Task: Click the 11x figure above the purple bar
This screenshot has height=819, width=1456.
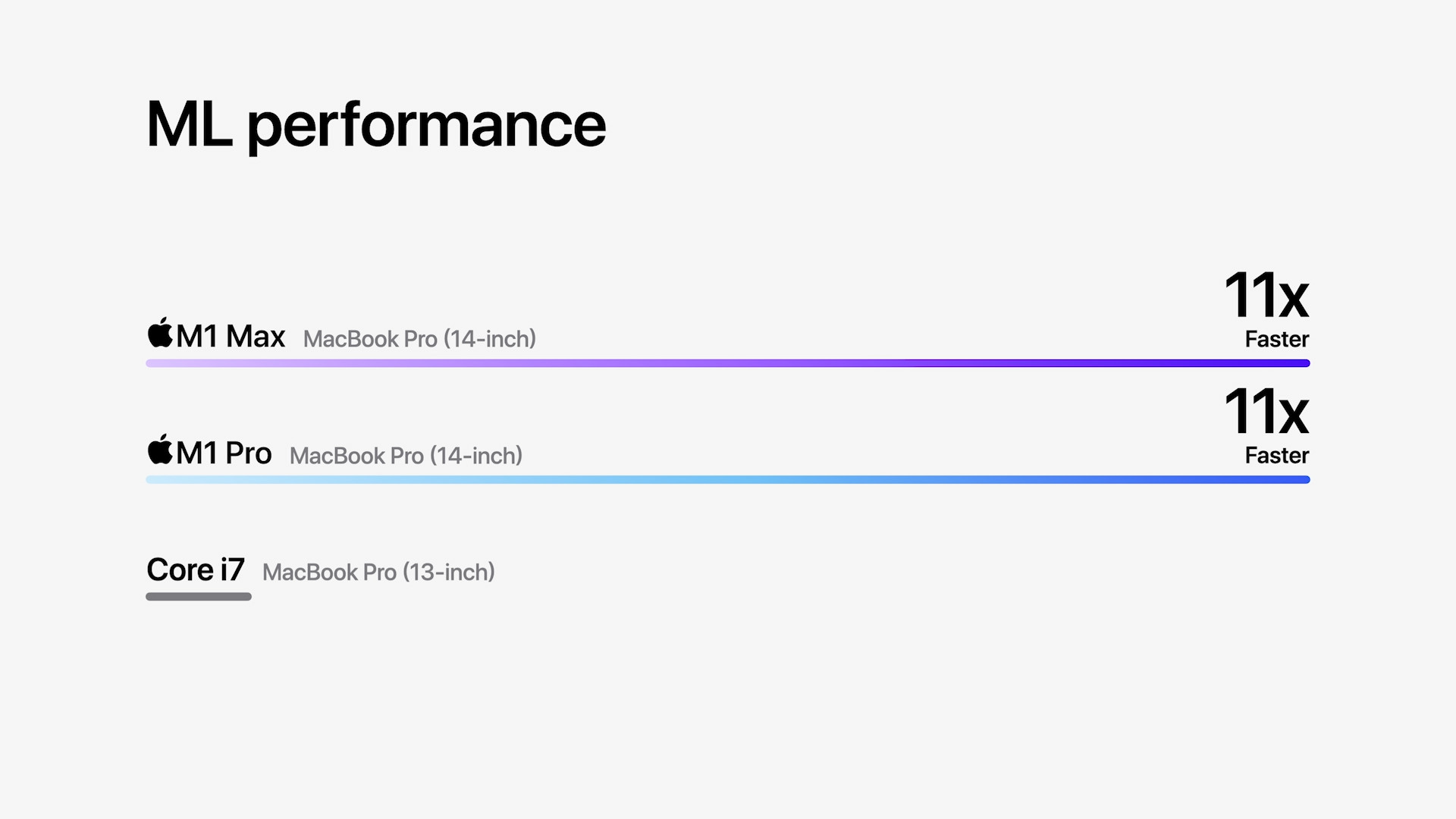Action: coord(1266,295)
